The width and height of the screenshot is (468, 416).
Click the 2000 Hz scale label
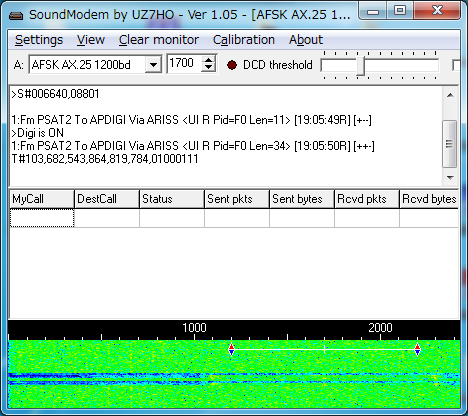380,328
